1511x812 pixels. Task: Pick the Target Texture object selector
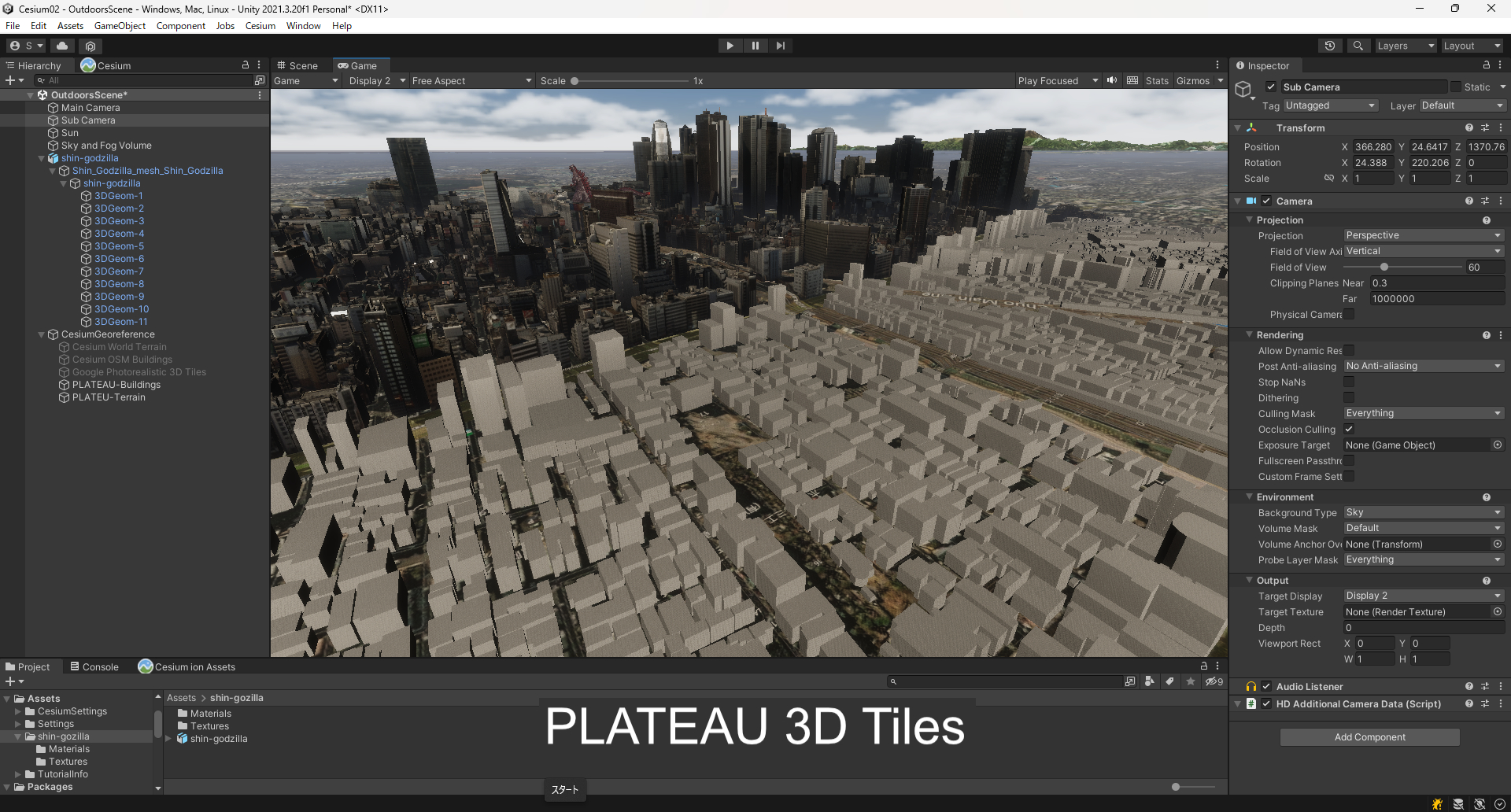click(1498, 611)
